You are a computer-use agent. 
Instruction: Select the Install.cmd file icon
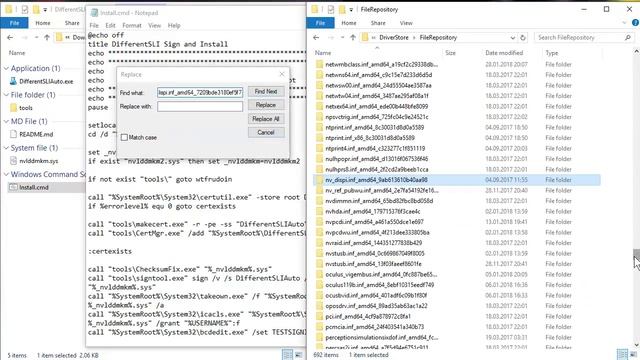click(x=13, y=187)
